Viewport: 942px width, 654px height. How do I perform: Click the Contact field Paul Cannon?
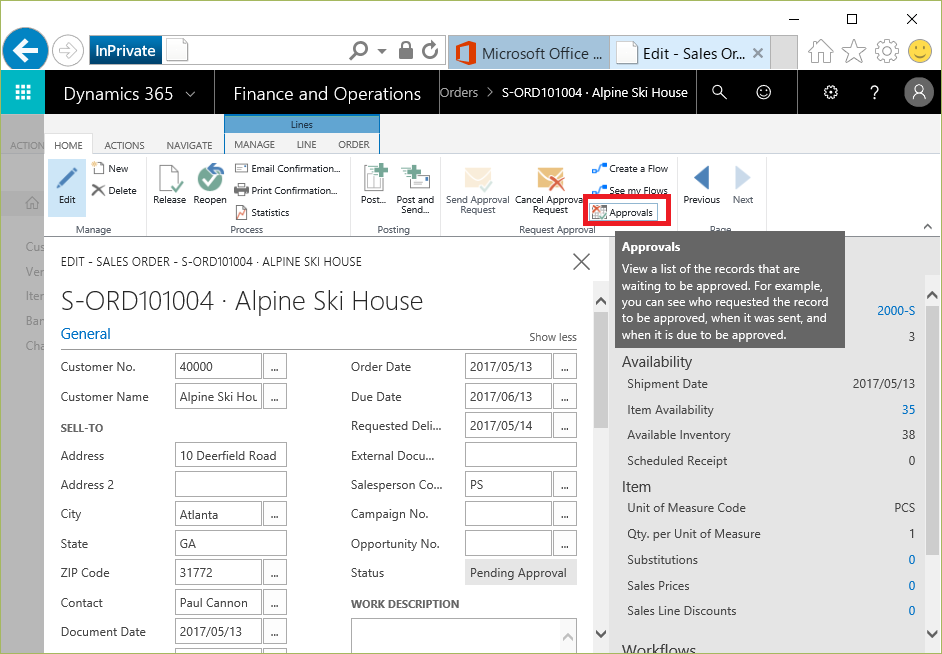pos(219,602)
